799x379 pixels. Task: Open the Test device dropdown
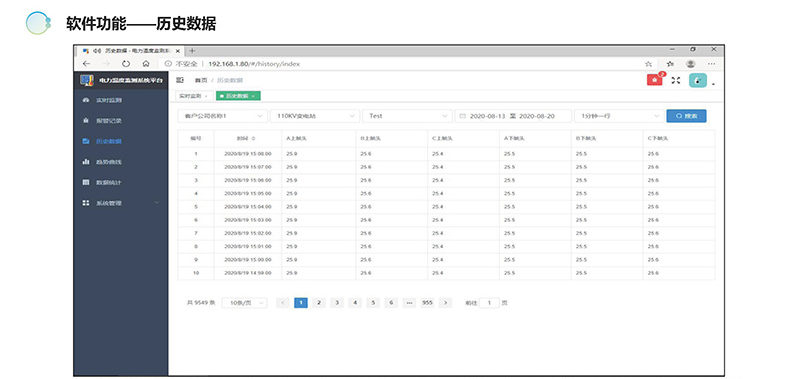coord(407,116)
